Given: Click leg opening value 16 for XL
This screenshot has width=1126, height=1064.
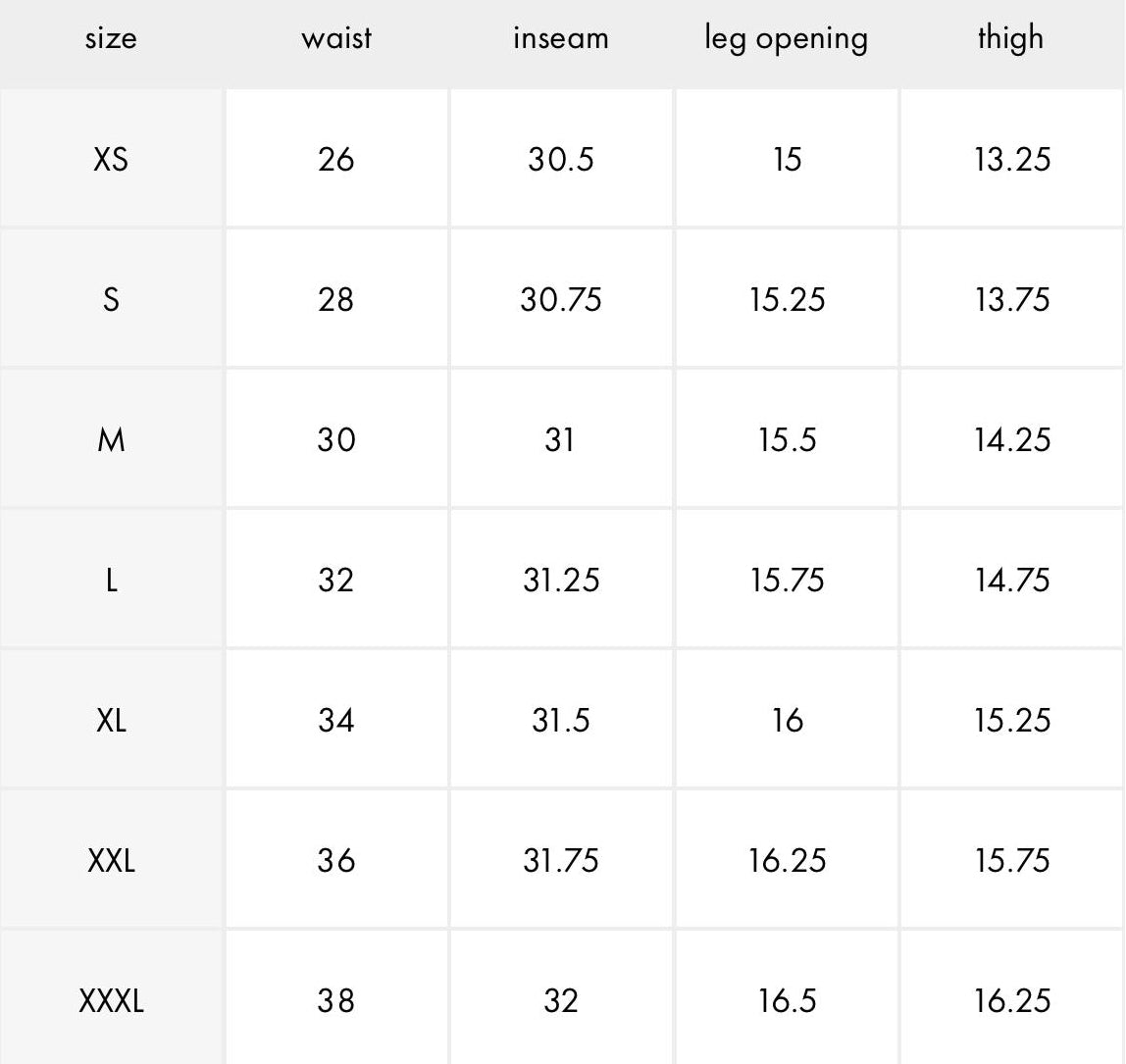Looking at the screenshot, I should pos(787,720).
